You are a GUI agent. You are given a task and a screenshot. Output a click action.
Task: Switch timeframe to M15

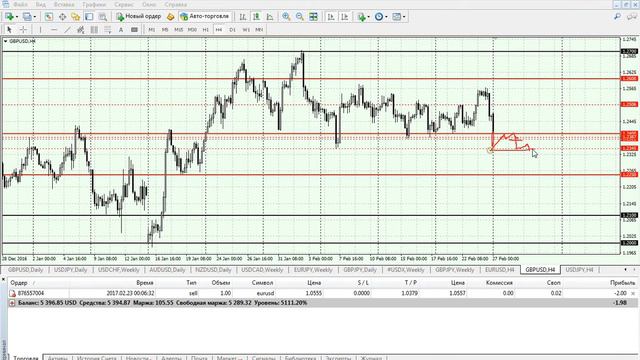pos(179,30)
